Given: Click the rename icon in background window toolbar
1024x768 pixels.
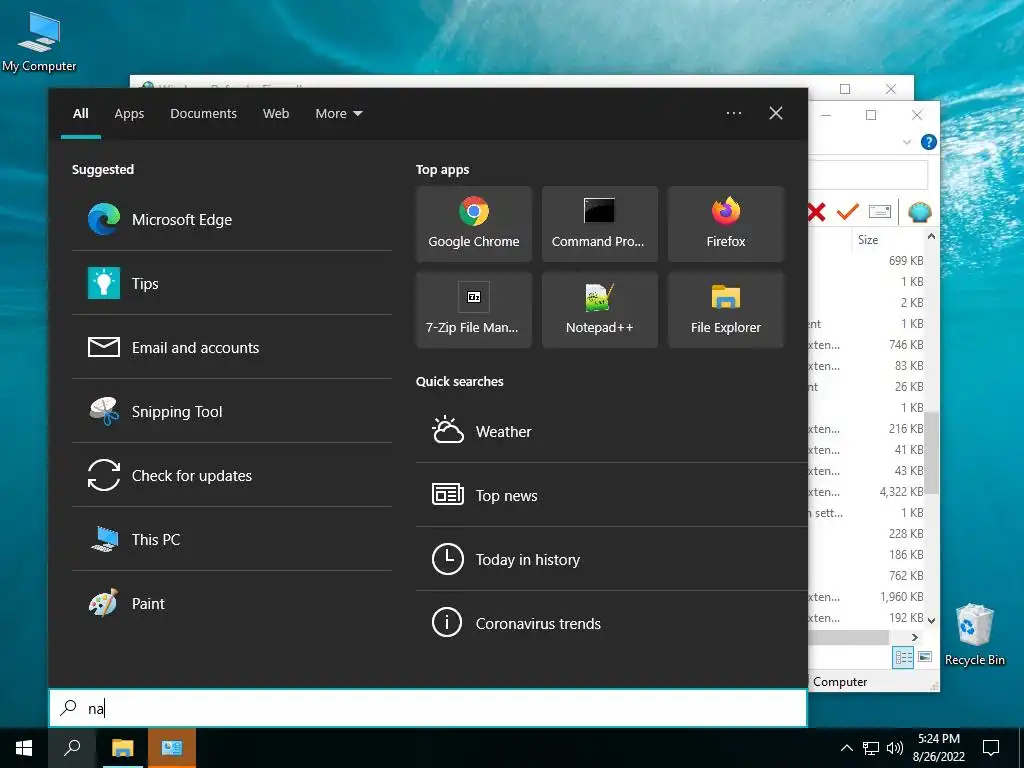Looking at the screenshot, I should 880,212.
